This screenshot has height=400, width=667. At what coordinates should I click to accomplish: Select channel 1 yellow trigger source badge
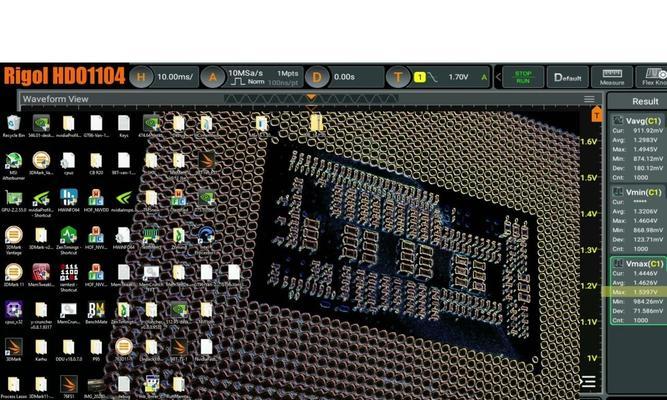pyautogui.click(x=419, y=77)
